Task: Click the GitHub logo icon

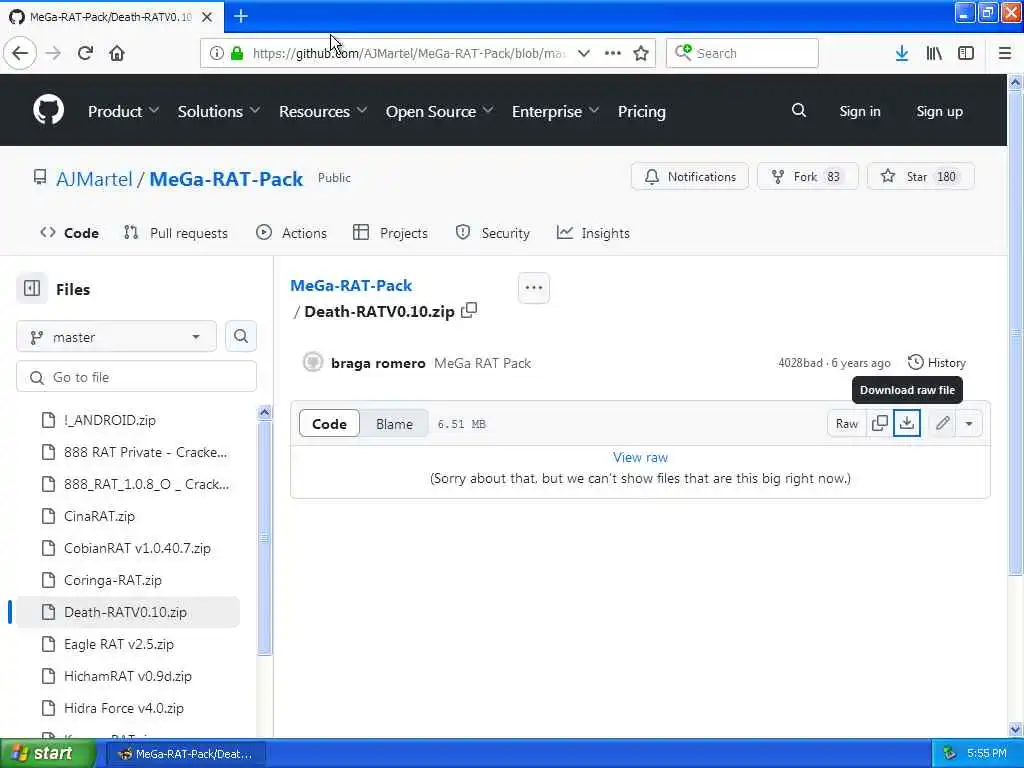Action: 48,110
